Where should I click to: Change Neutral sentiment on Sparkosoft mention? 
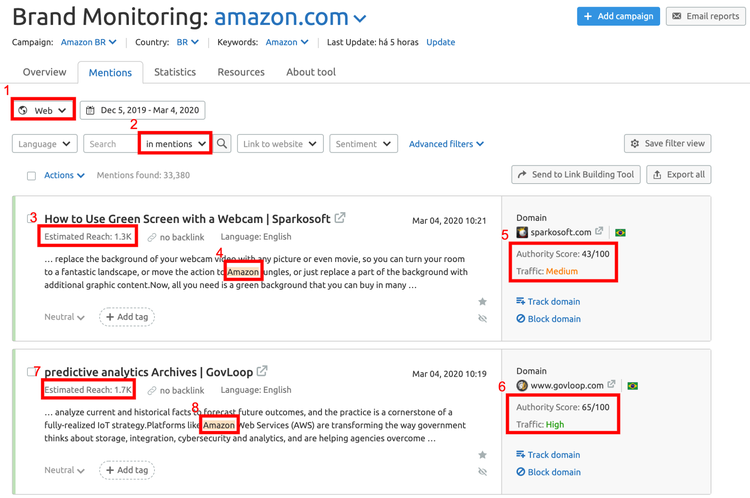click(64, 317)
